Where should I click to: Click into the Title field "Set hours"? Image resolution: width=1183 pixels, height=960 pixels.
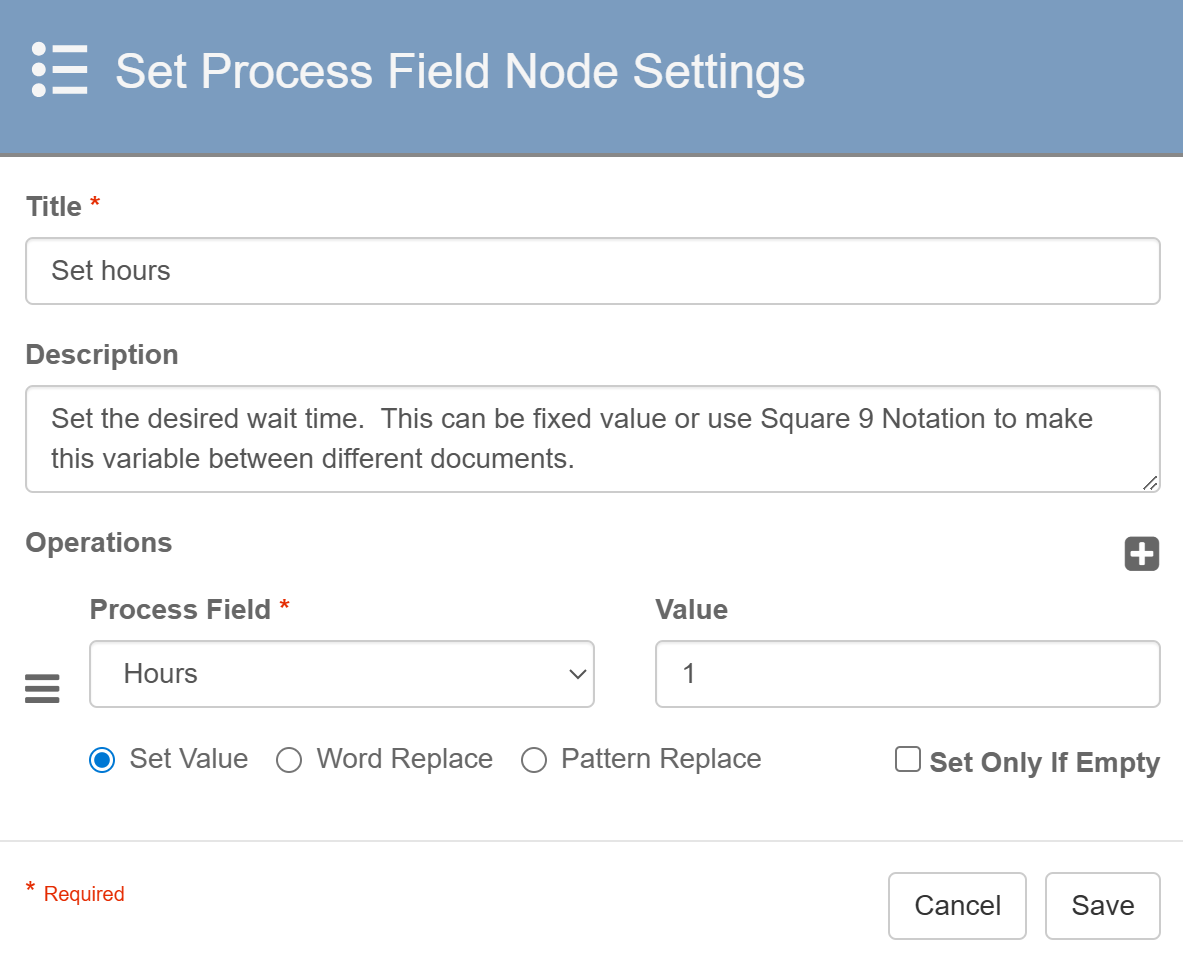click(592, 271)
